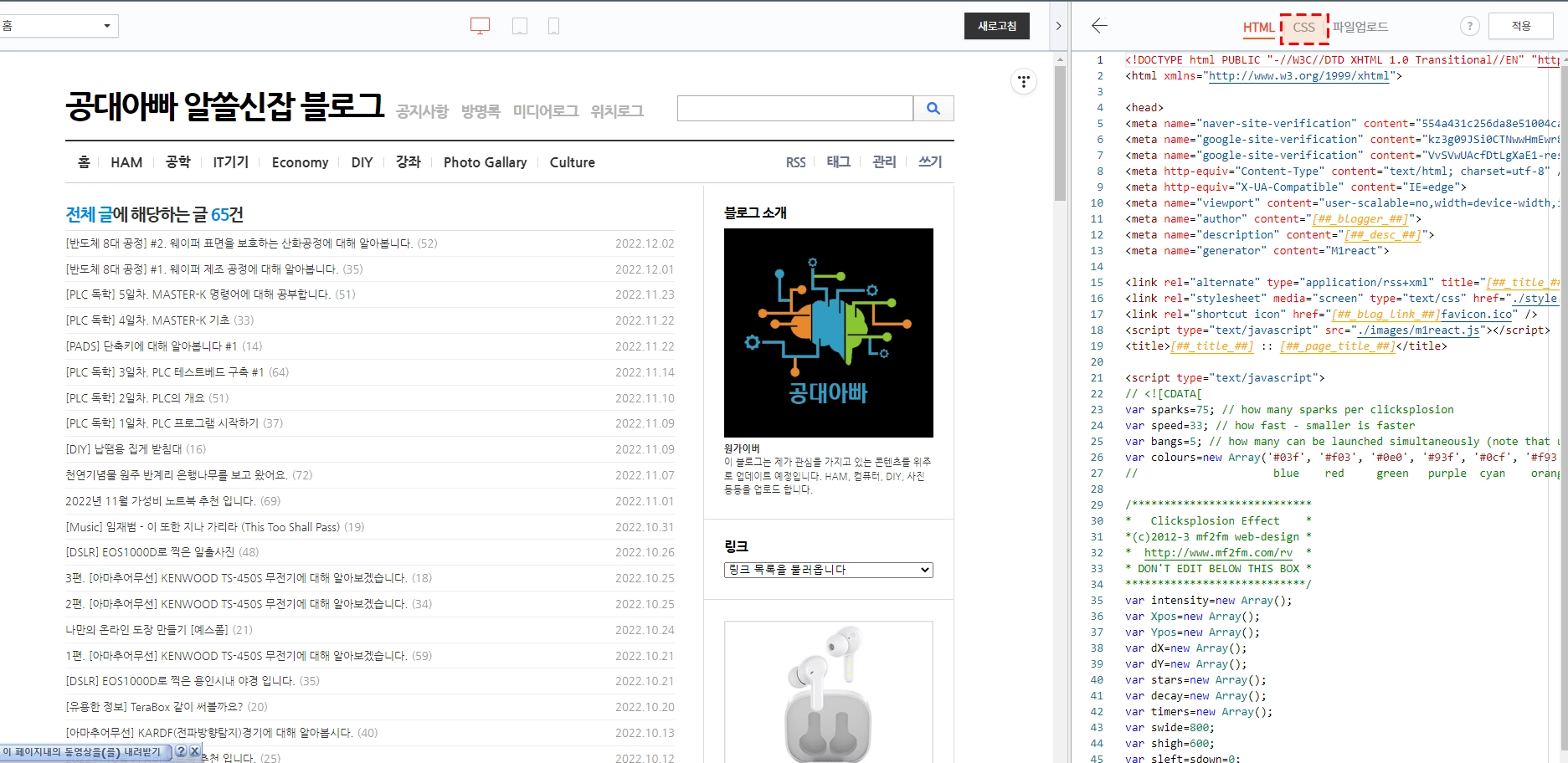Focus the blog search input field

[794, 109]
